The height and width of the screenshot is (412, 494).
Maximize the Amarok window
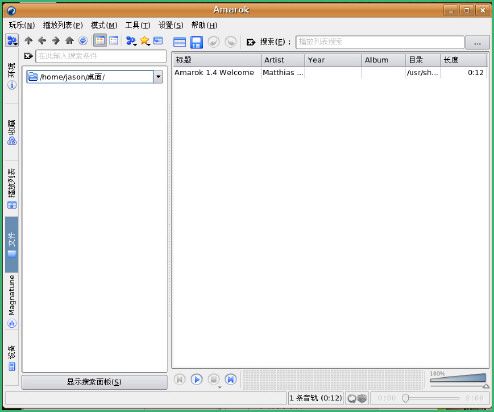[x=467, y=10]
